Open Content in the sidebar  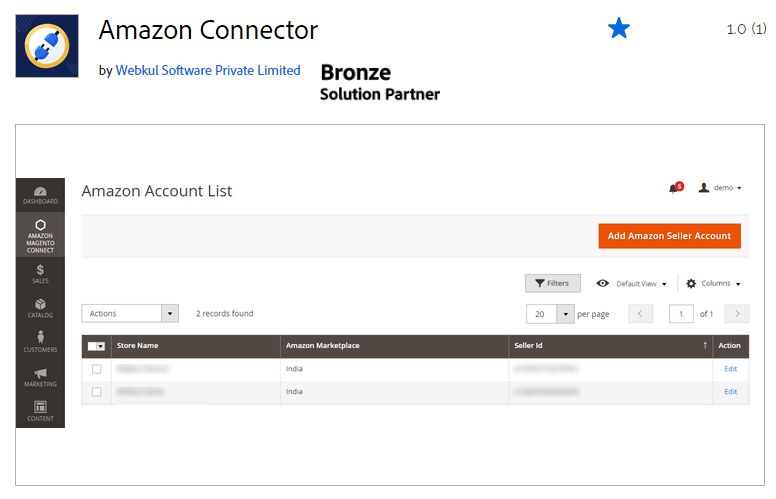(x=40, y=411)
